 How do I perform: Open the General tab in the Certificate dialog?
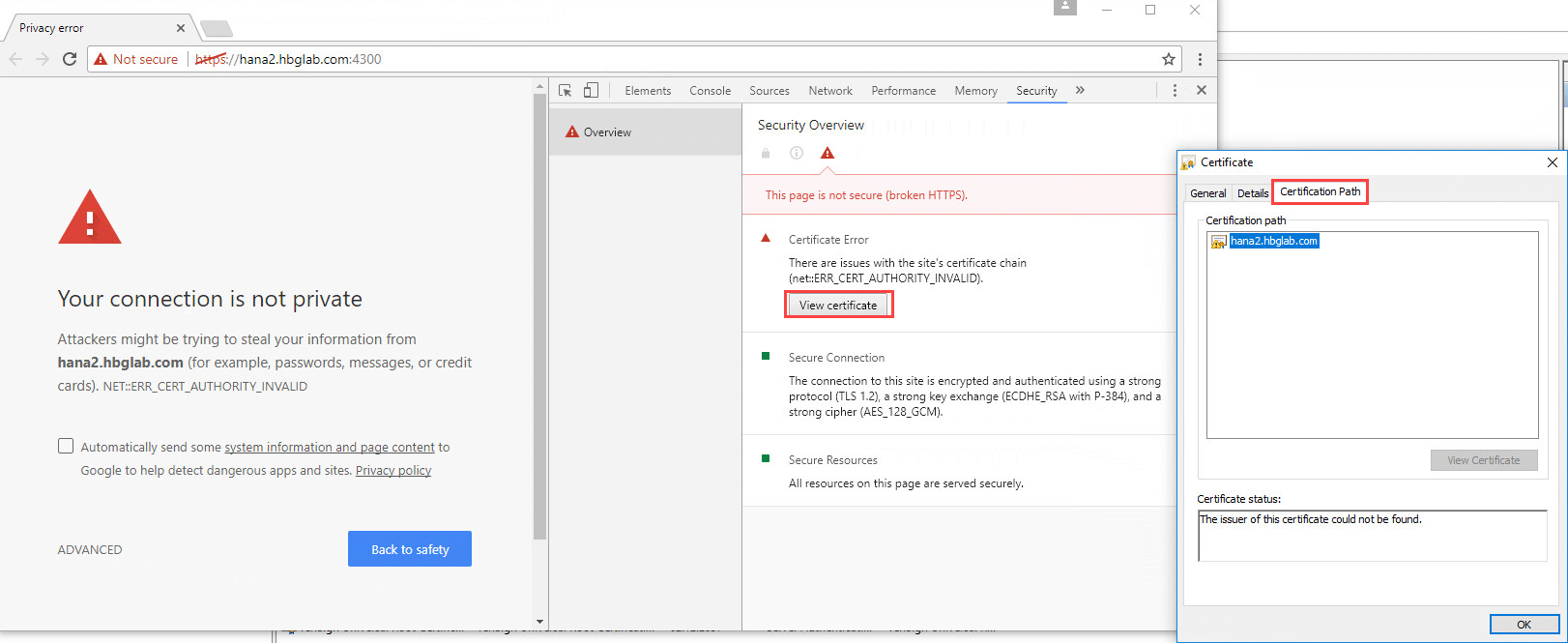(x=1208, y=193)
